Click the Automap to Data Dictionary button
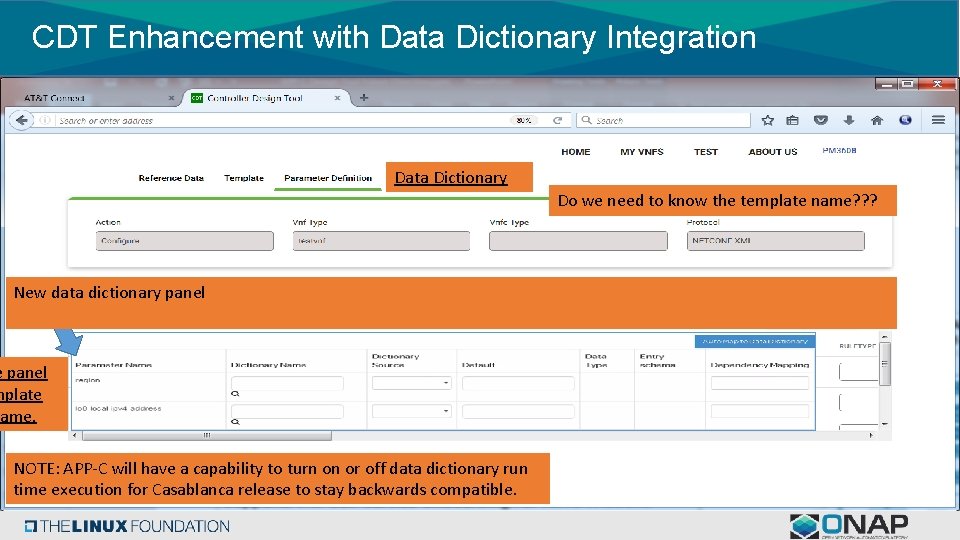This screenshot has width=960, height=540. [755, 341]
